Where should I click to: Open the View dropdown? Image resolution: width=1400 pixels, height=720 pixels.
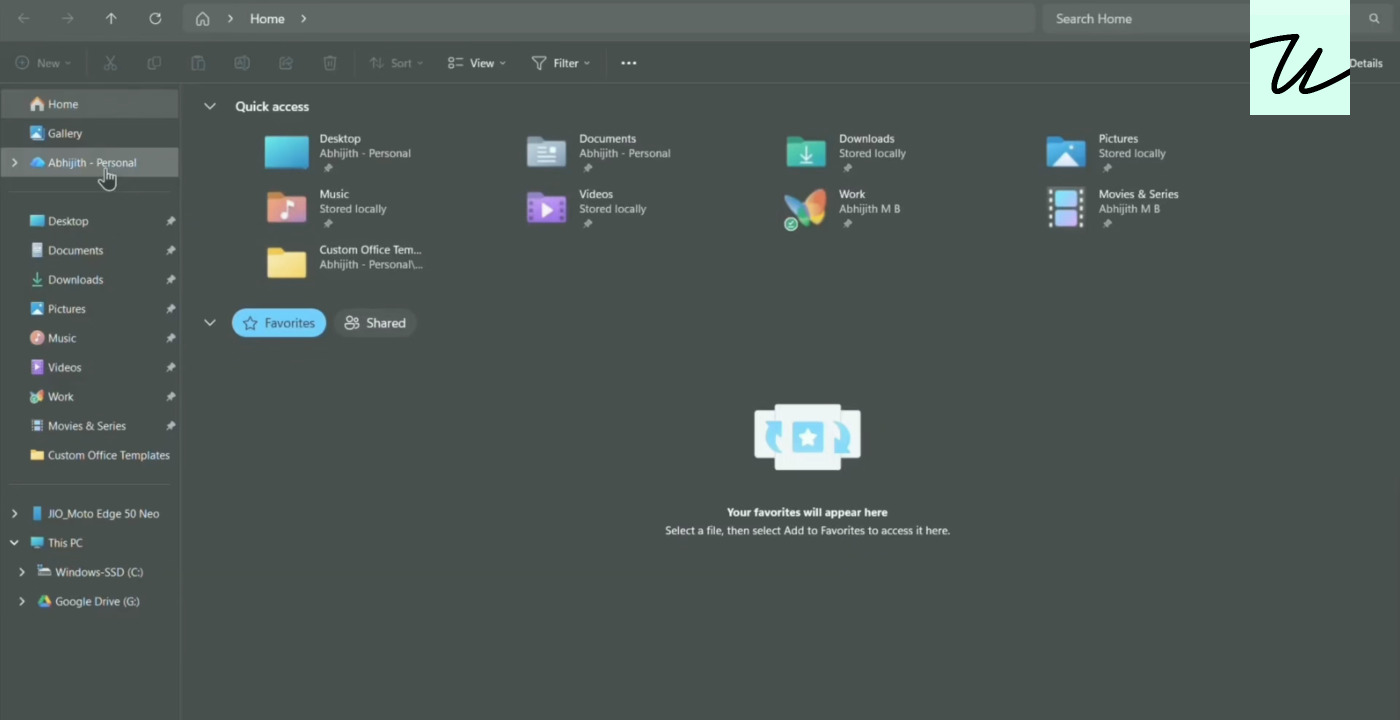(477, 63)
